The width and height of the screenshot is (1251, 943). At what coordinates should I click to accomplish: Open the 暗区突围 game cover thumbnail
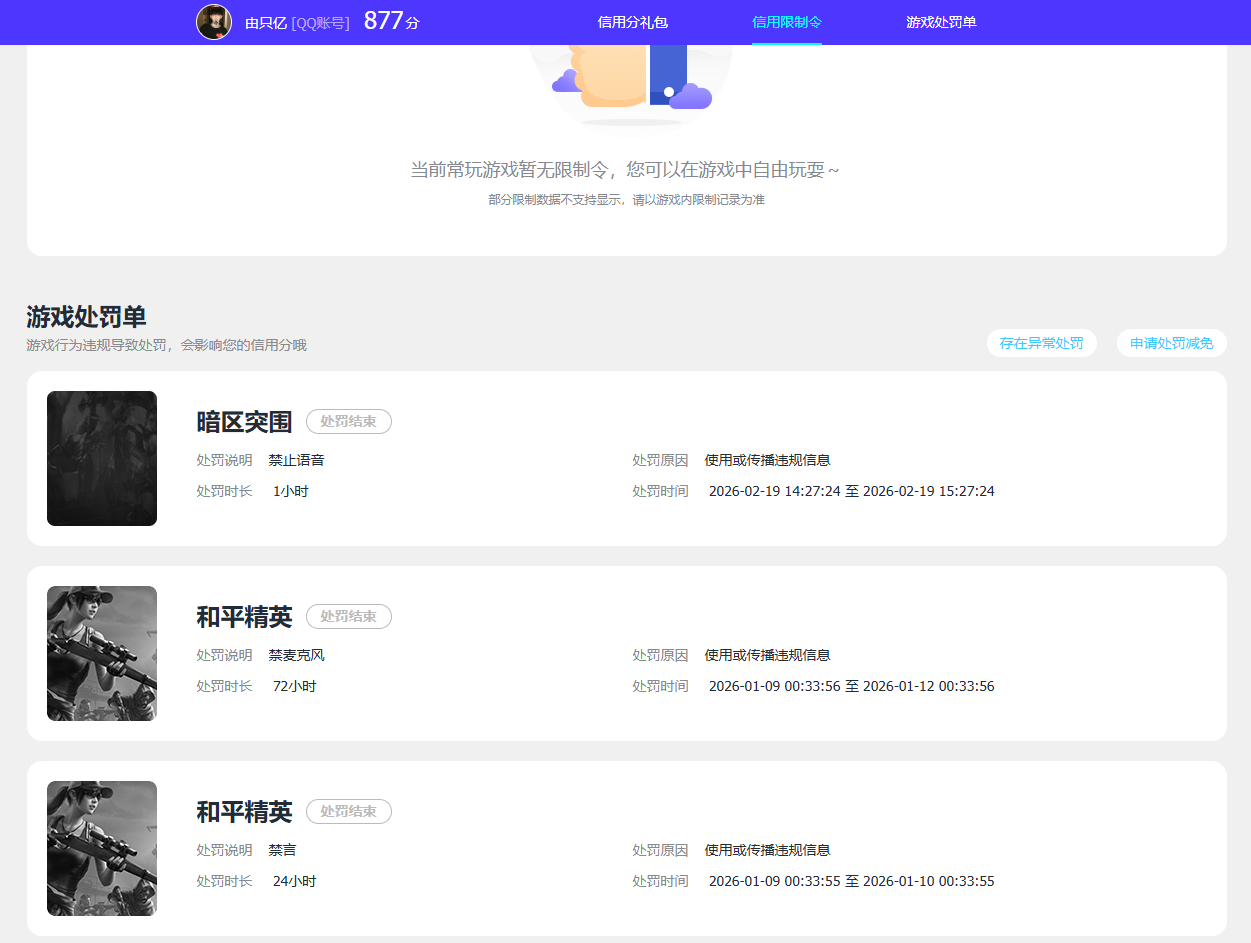point(102,458)
